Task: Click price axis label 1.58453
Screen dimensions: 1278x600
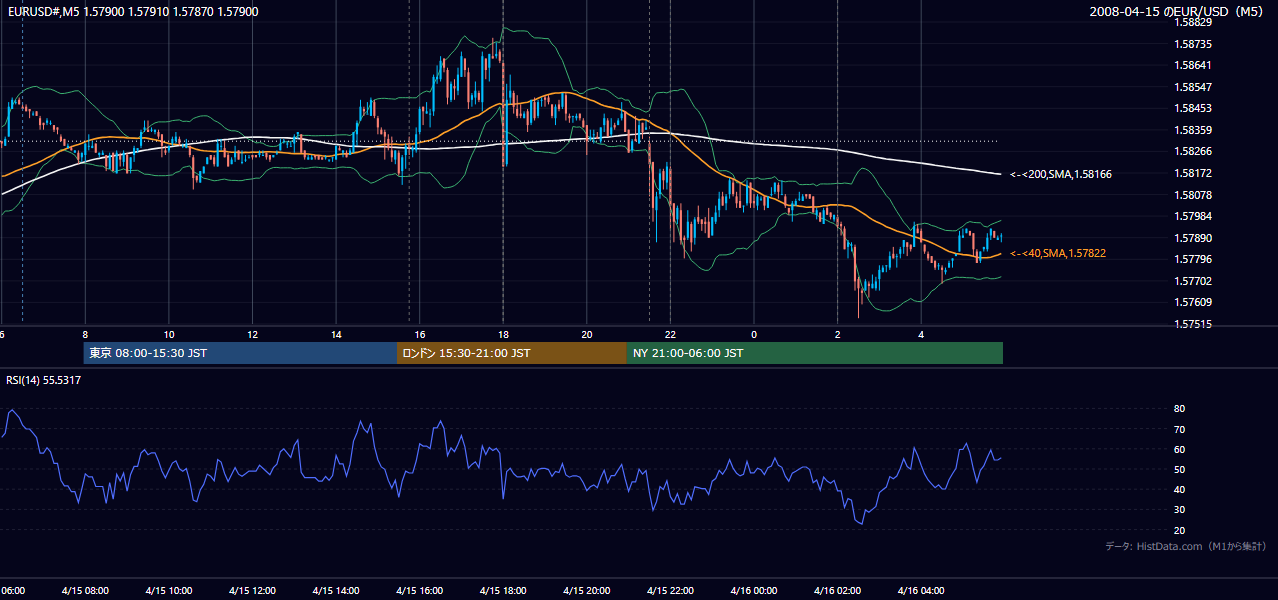Action: pos(1195,108)
